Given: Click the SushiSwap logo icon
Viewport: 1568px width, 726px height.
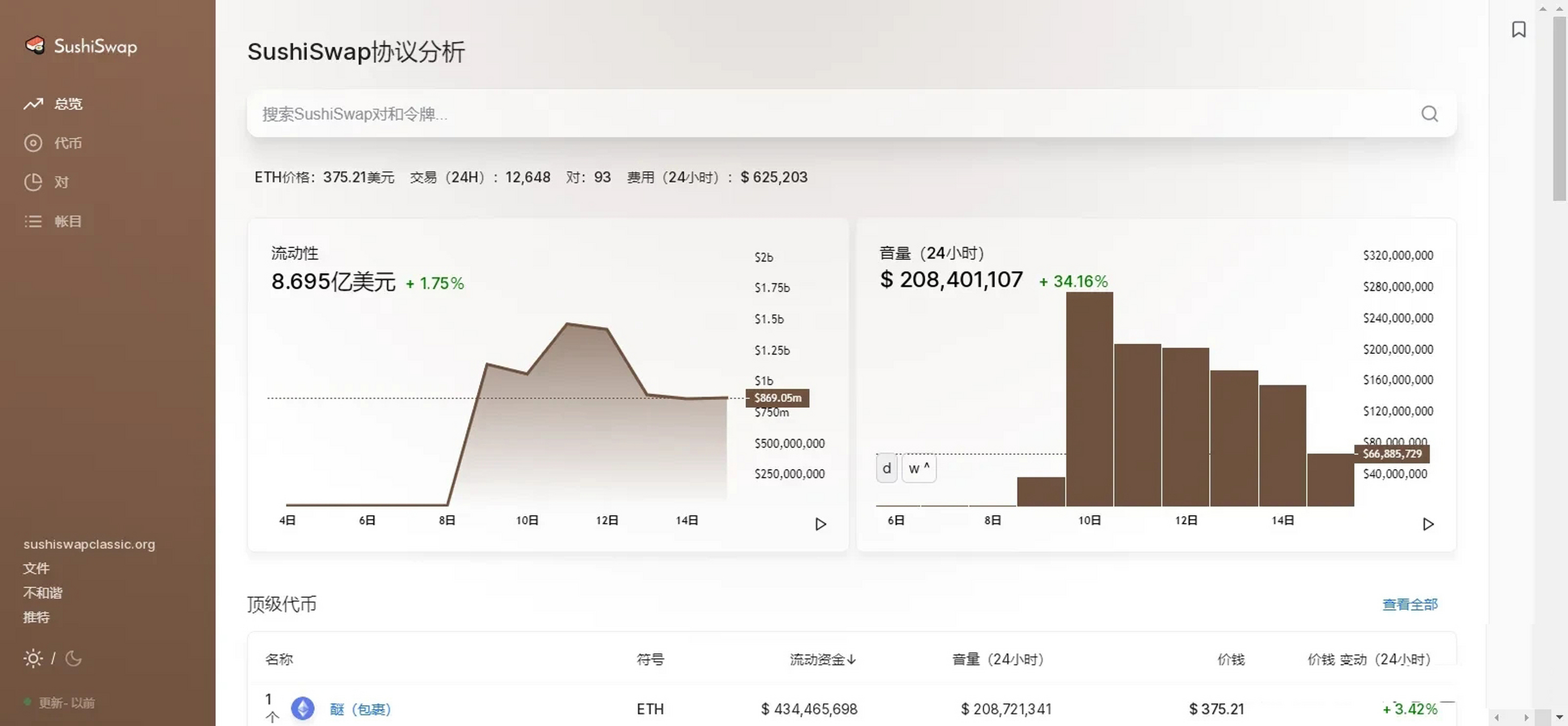Looking at the screenshot, I should pos(35,45).
